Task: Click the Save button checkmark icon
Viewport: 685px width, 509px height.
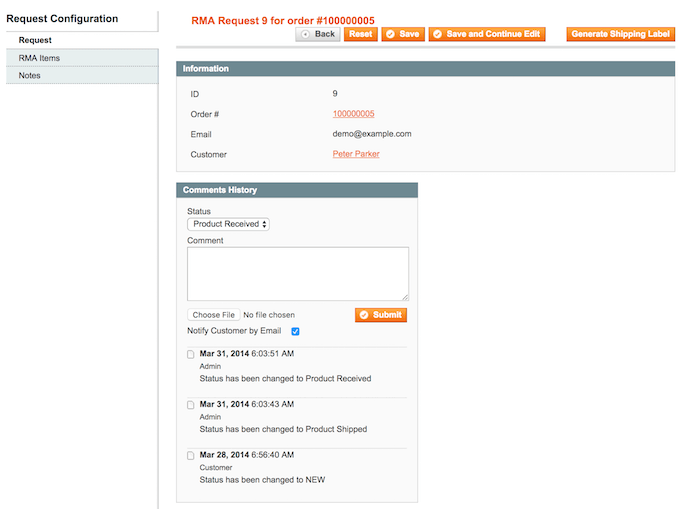Action: [390, 34]
